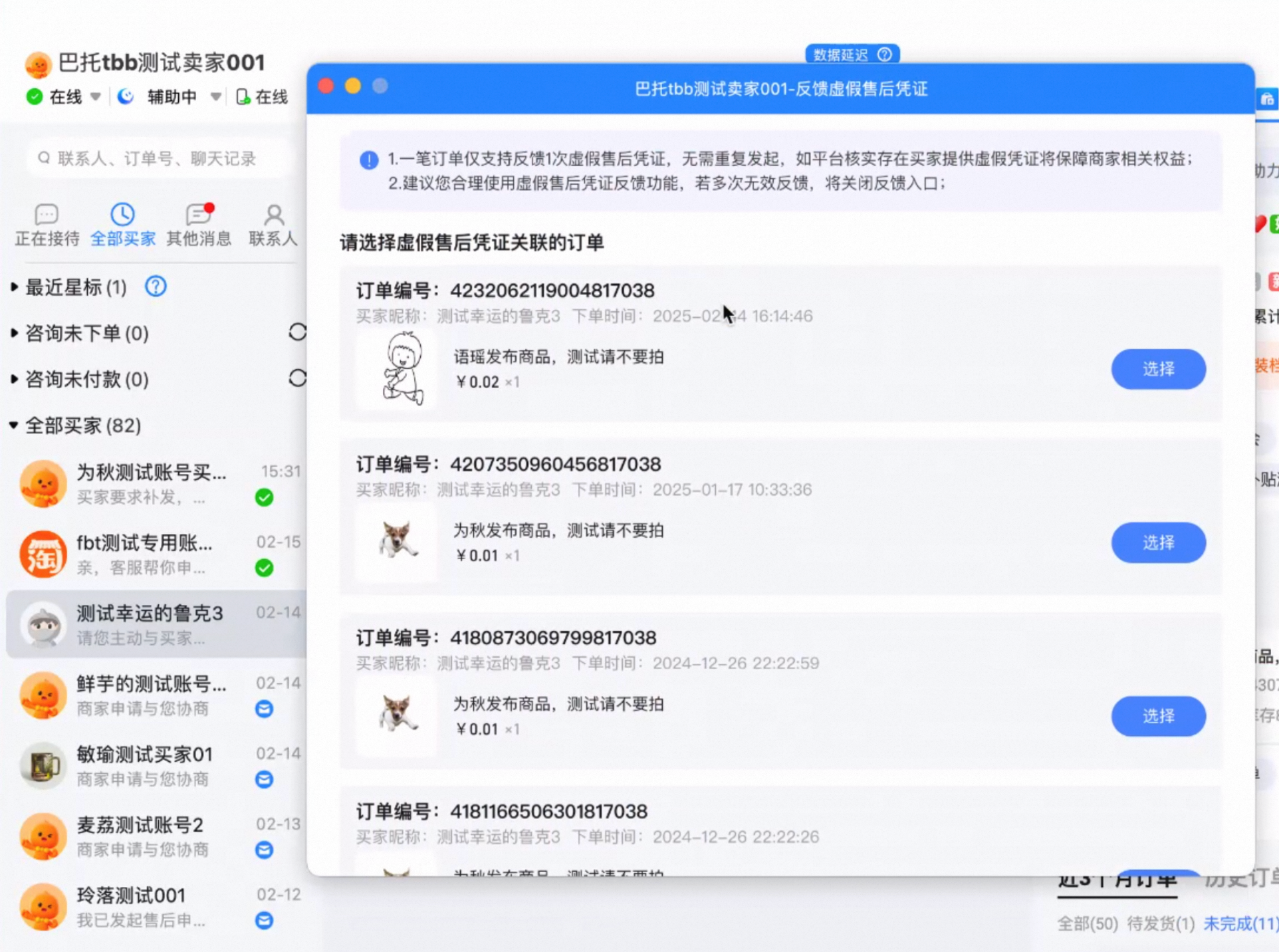Open chat with 麦荔测试账号2
The image size is (1279, 952).
coord(157,836)
